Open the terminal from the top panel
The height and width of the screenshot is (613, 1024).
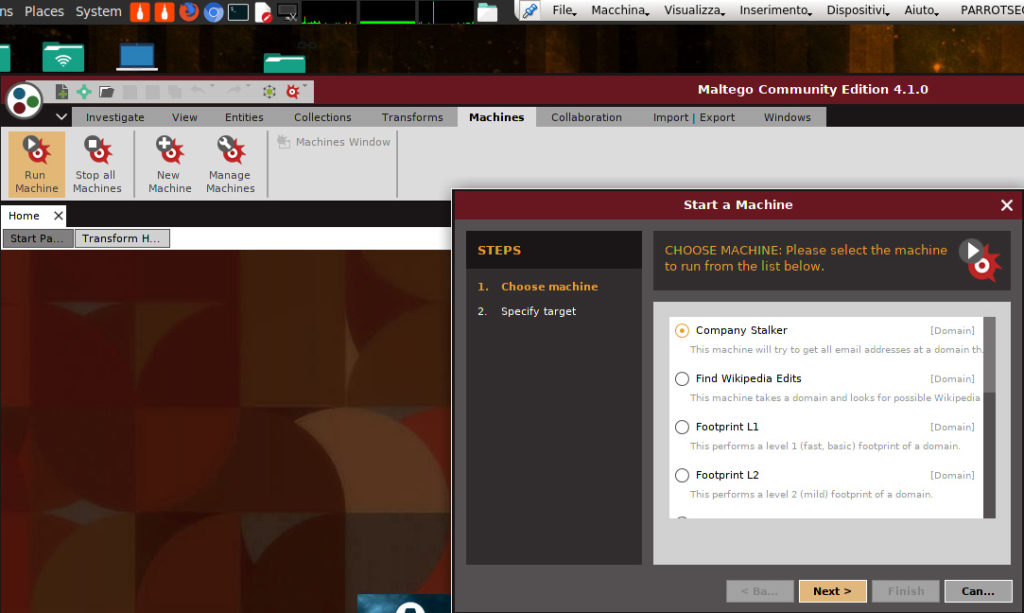(238, 12)
